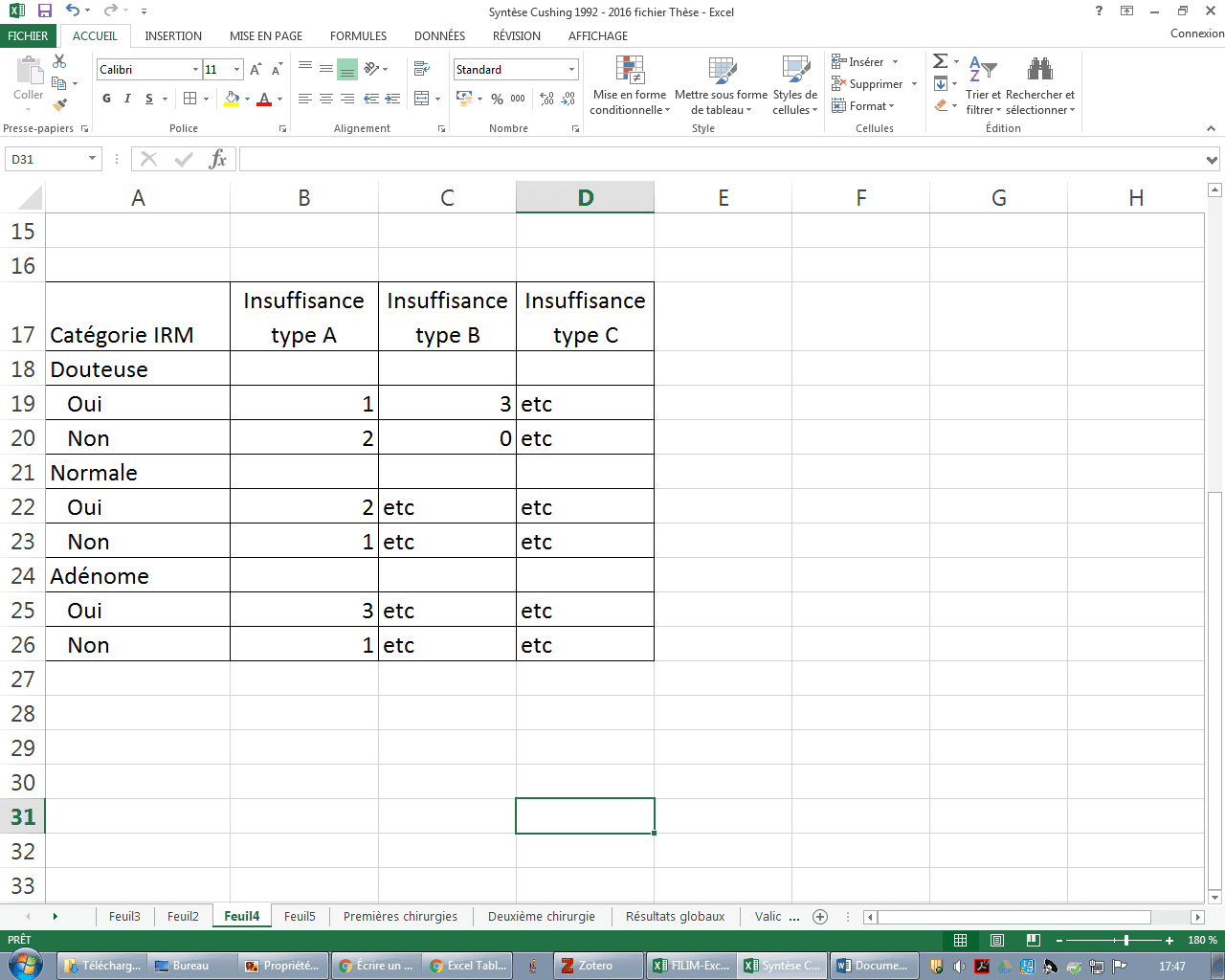Open the Standard number format dropdown
Image resolution: width=1225 pixels, height=980 pixels.
571,70
